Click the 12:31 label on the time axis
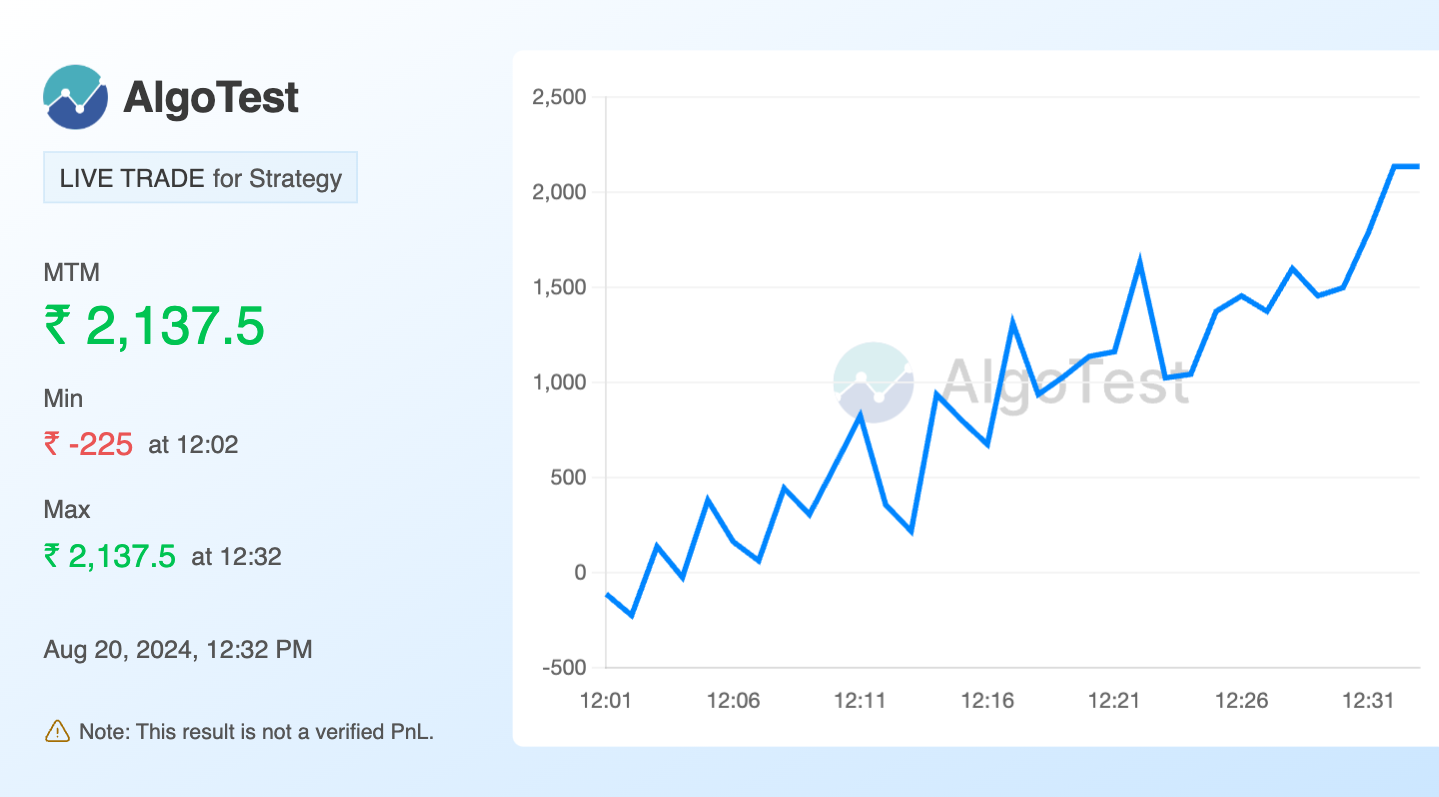The image size is (1439, 797). [1368, 701]
